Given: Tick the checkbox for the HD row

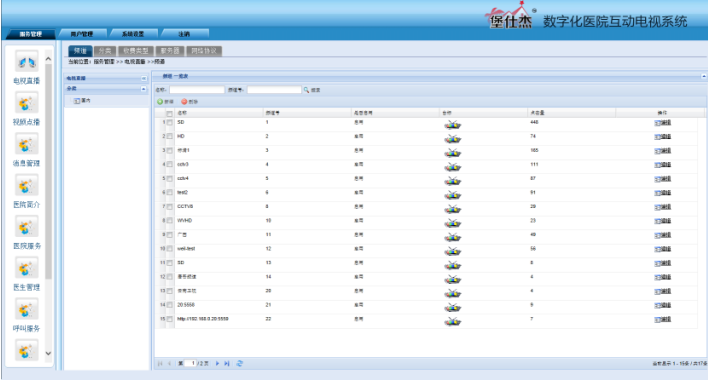Looking at the screenshot, I should pos(170,136).
